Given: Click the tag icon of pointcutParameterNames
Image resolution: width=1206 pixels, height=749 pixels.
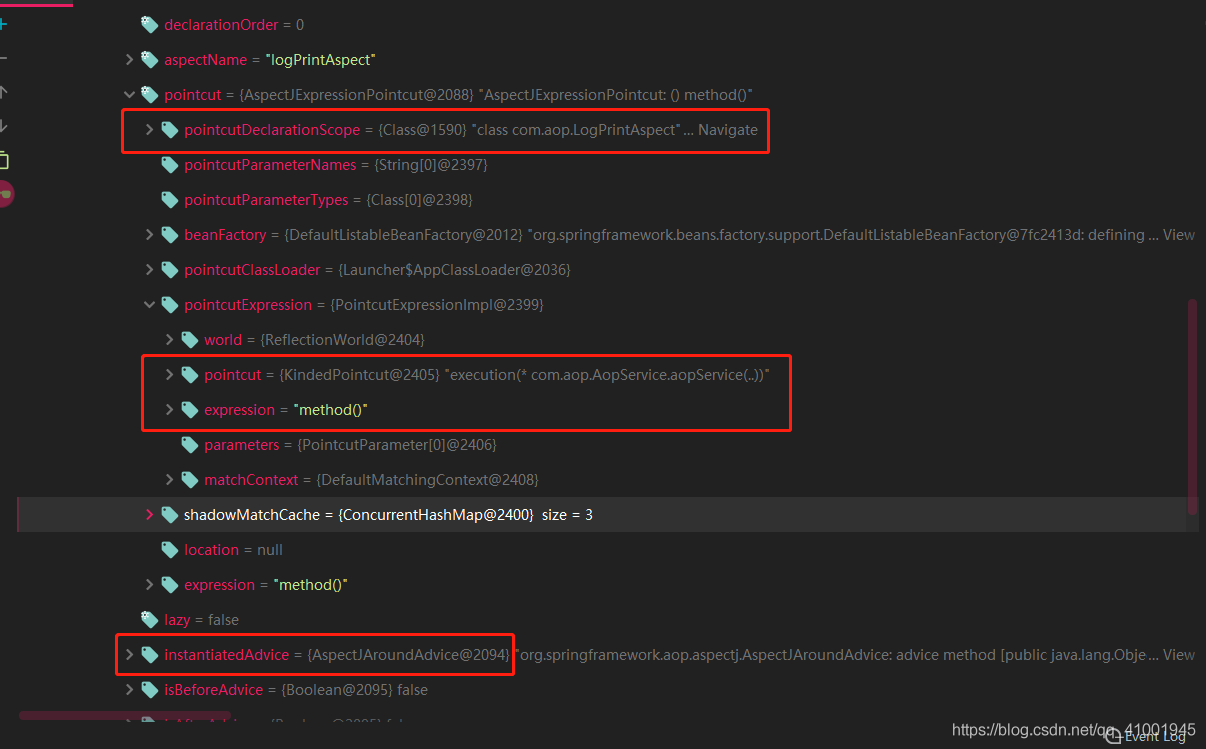Looking at the screenshot, I should click(170, 165).
